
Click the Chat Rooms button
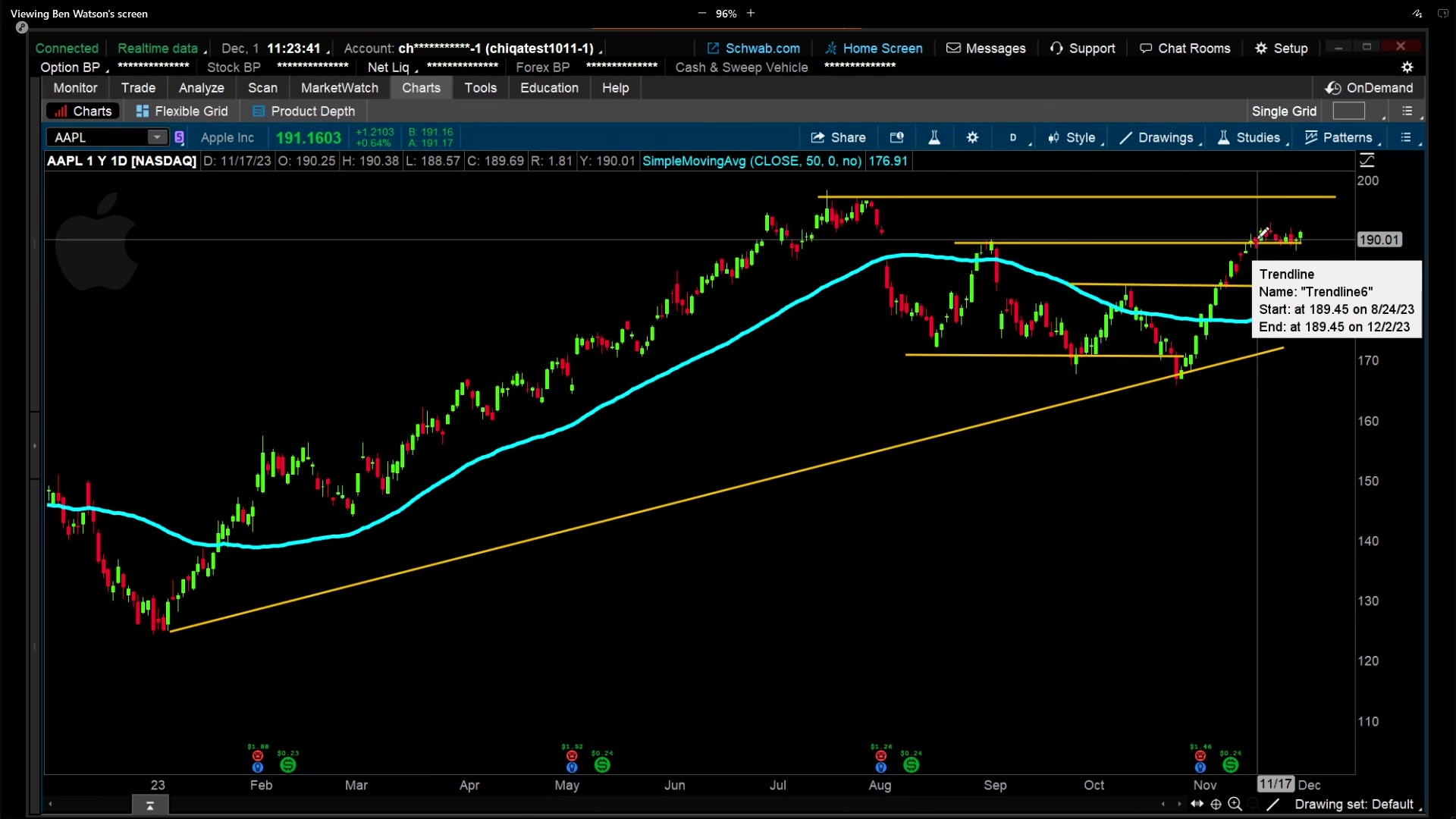(1185, 49)
